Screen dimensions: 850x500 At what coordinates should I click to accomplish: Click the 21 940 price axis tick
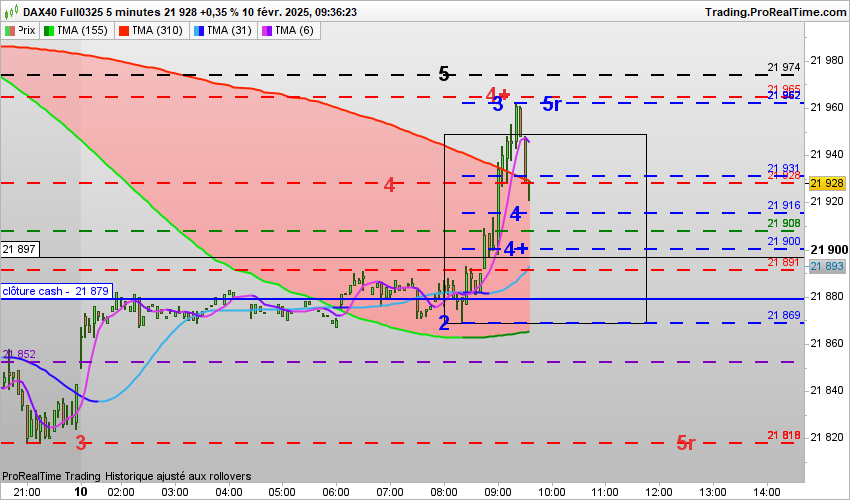point(827,155)
